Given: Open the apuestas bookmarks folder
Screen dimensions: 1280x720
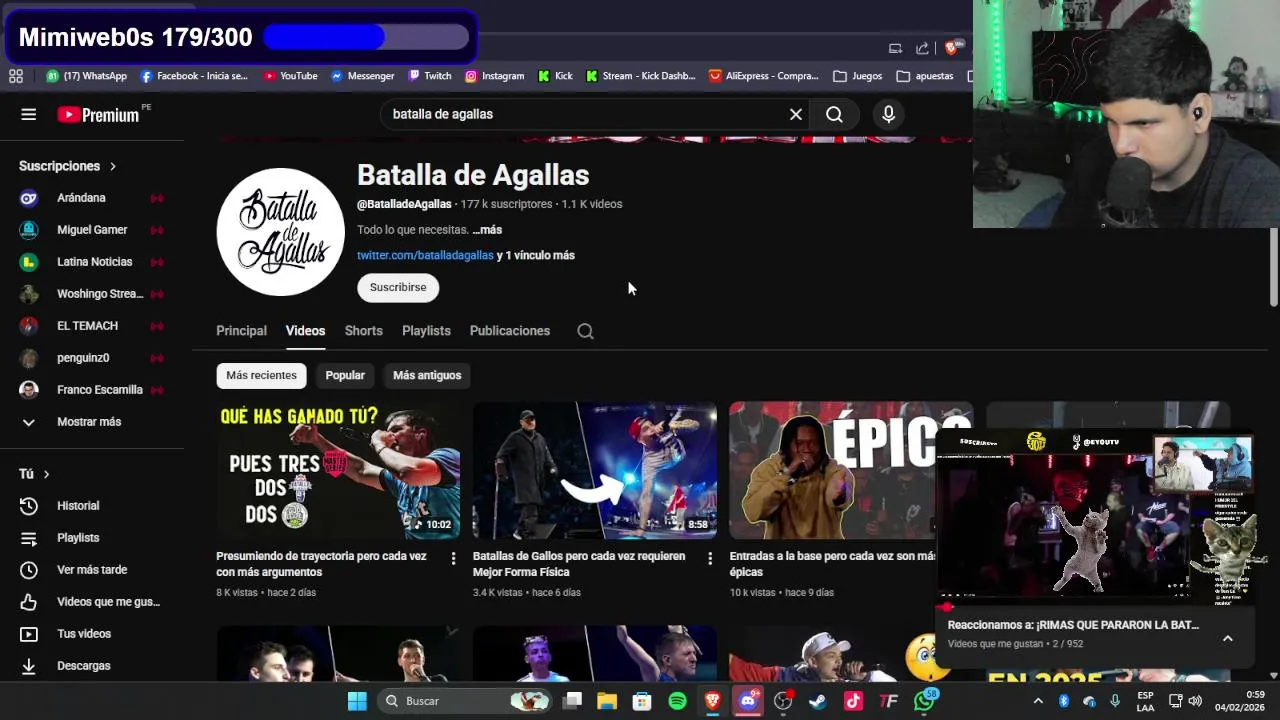Looking at the screenshot, I should 925,76.
